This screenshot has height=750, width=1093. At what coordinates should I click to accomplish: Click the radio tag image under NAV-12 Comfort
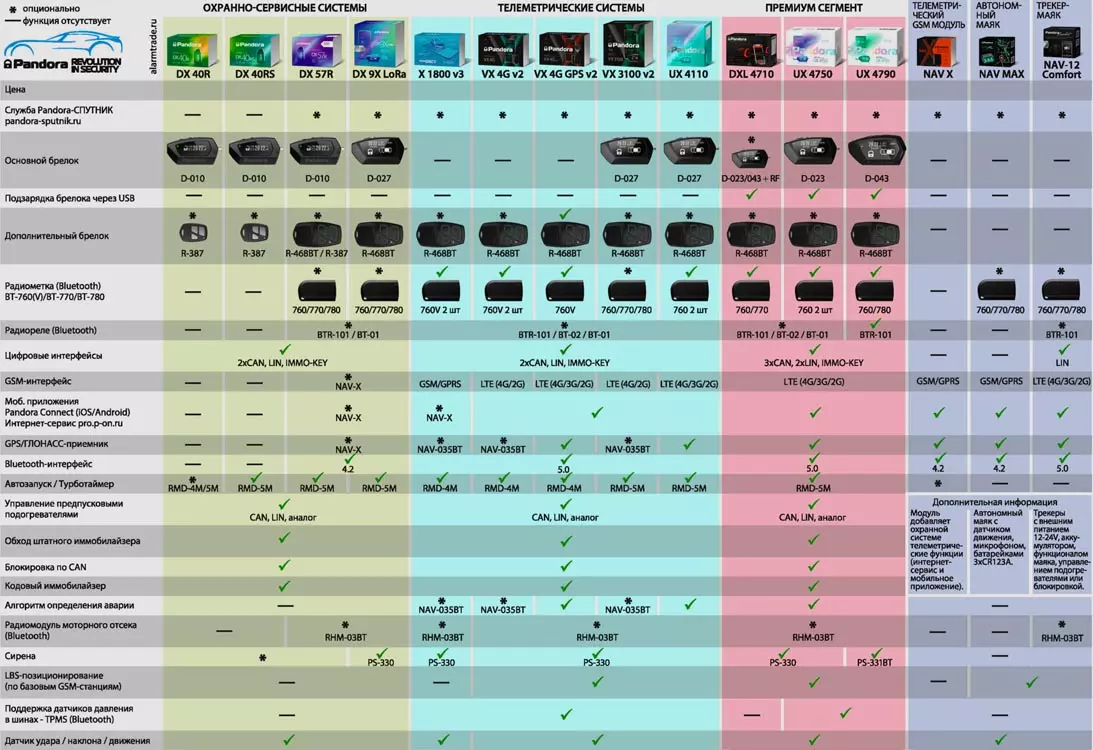click(x=1060, y=289)
